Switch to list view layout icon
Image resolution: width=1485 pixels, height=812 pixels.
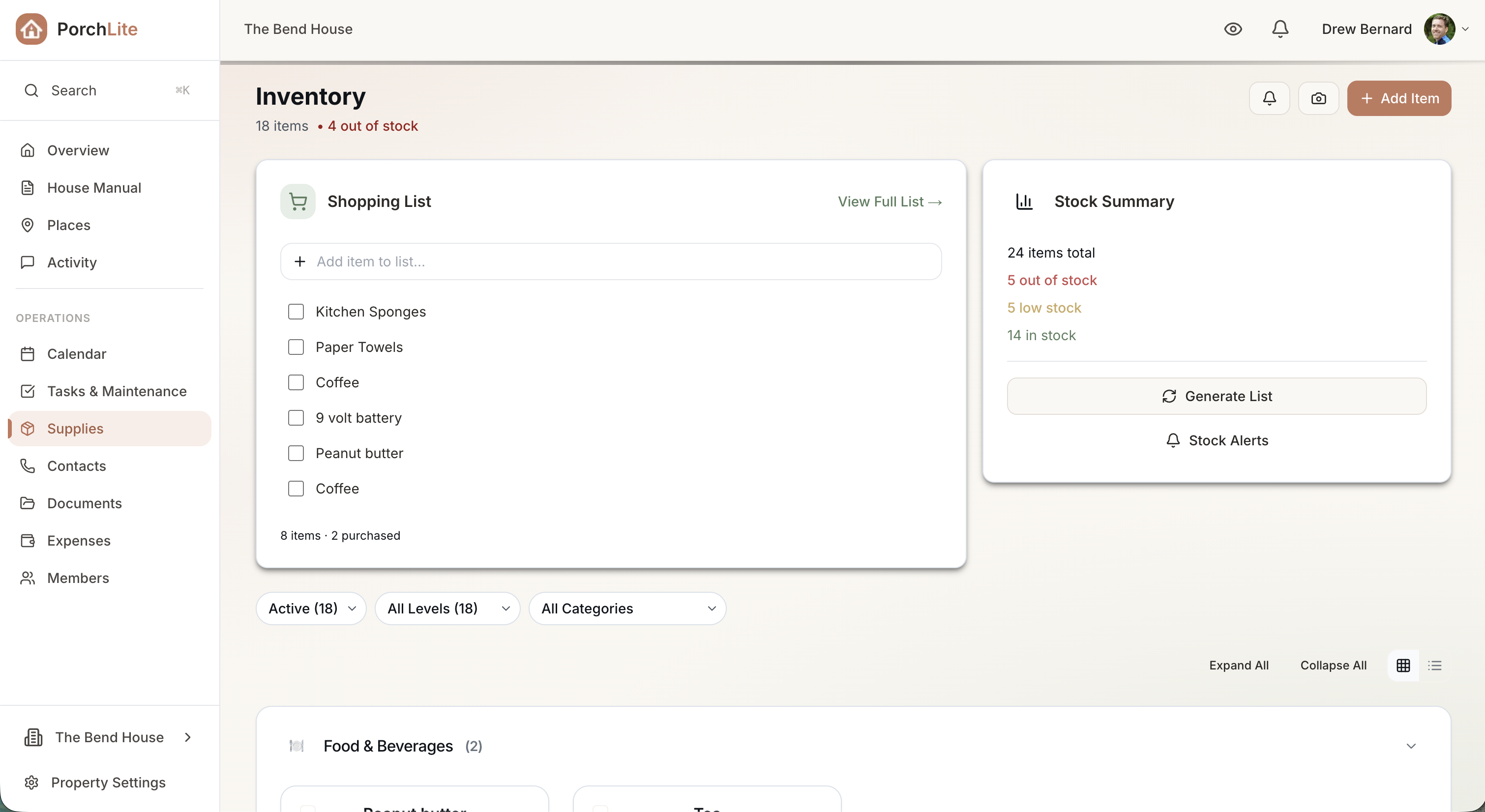click(1434, 666)
